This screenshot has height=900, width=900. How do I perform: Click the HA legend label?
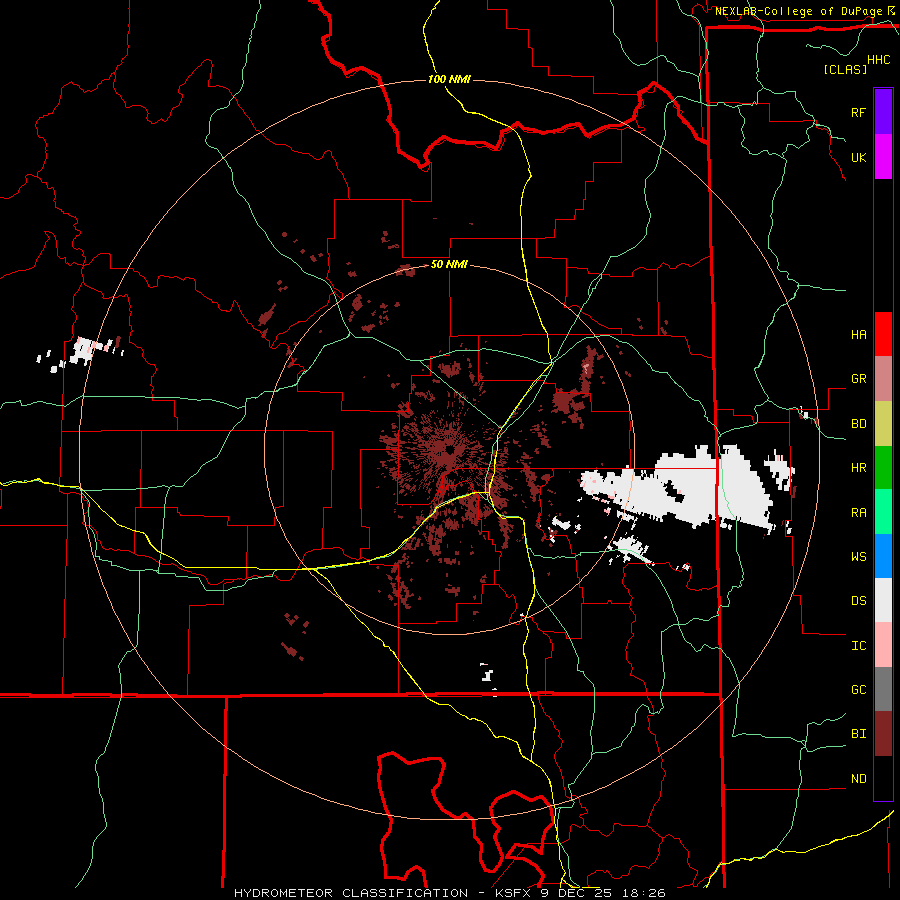[858, 335]
